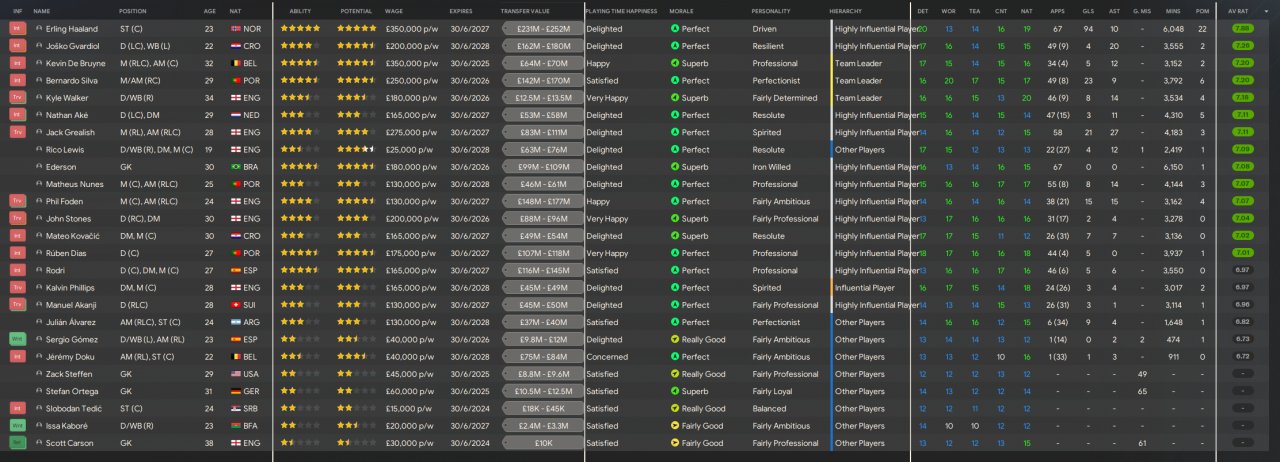Click the Int badge next to Jérémy Doku

(17, 356)
